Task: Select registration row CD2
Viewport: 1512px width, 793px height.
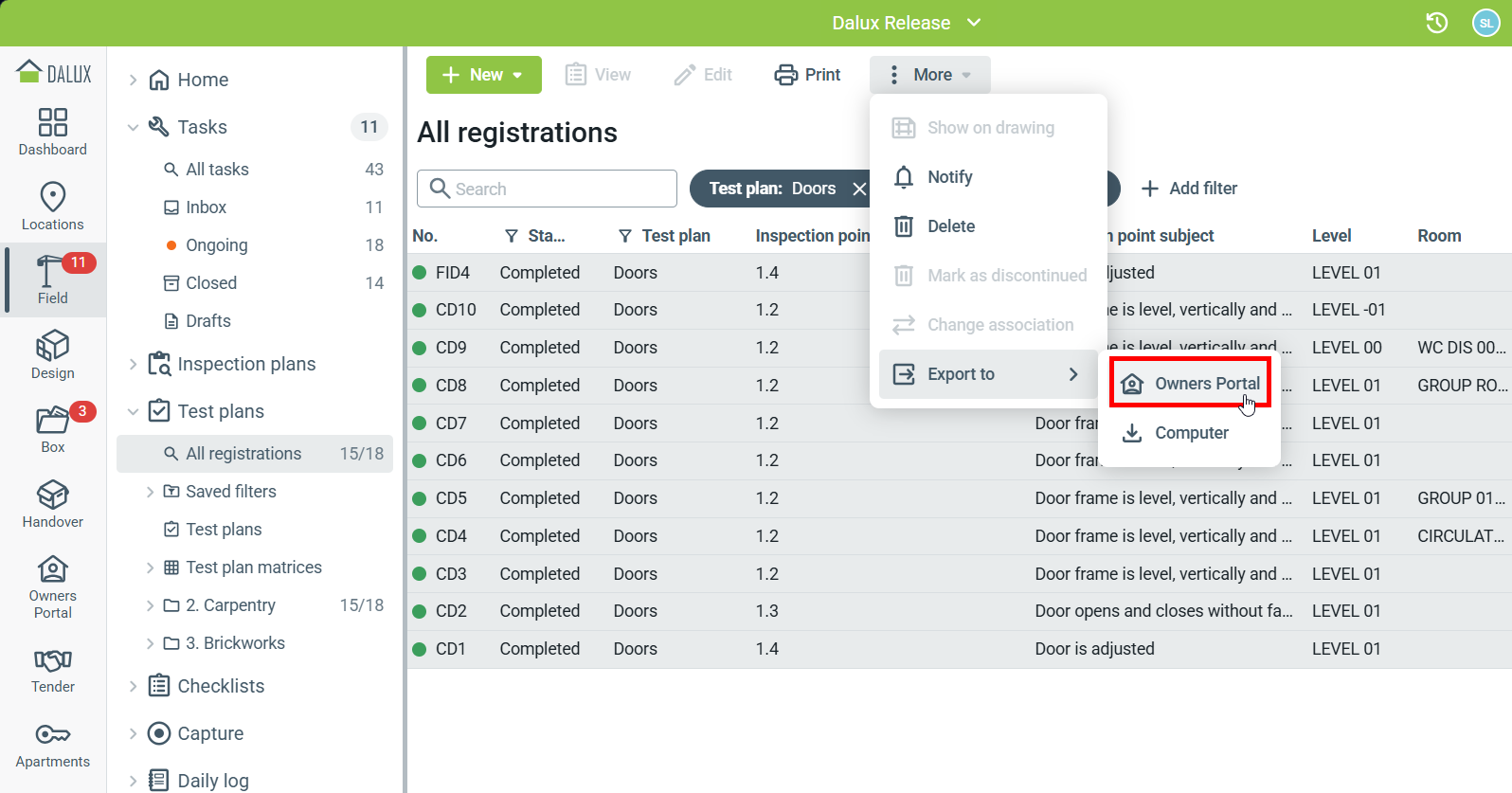Action: click(960, 611)
